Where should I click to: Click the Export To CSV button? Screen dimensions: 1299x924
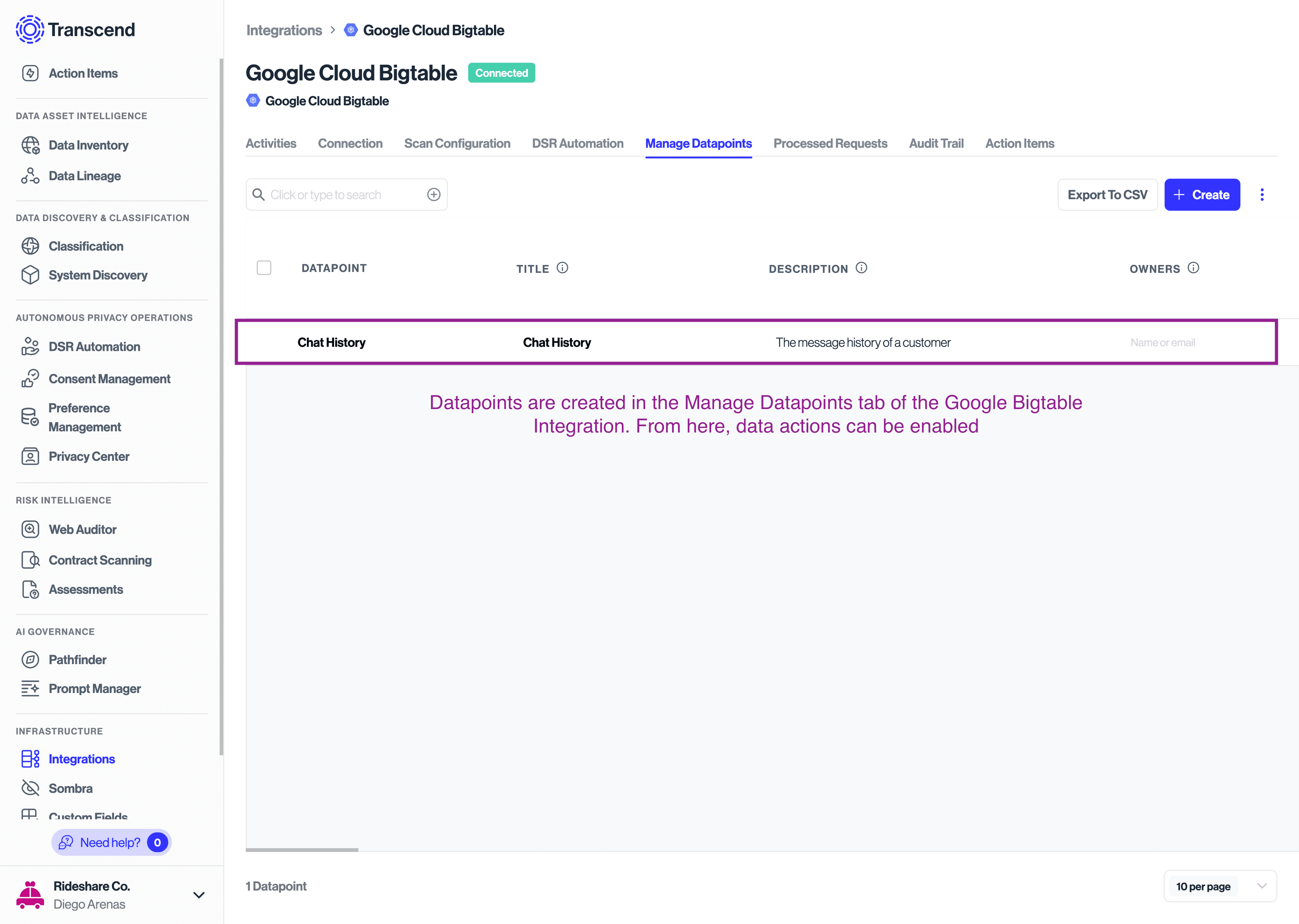tap(1107, 195)
